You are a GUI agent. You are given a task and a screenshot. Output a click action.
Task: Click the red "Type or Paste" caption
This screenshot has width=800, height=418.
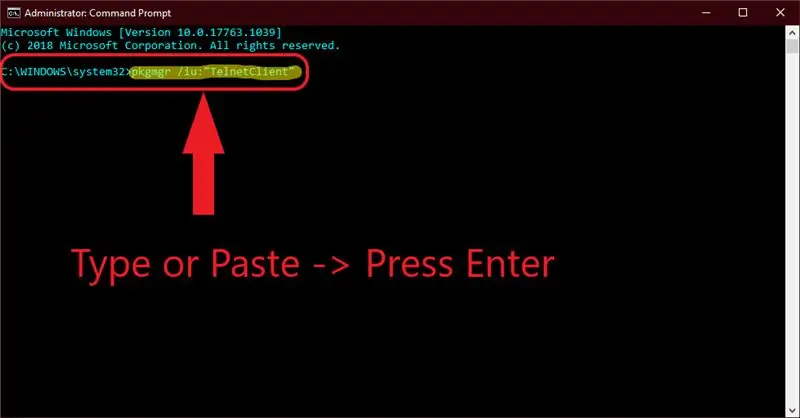point(185,264)
